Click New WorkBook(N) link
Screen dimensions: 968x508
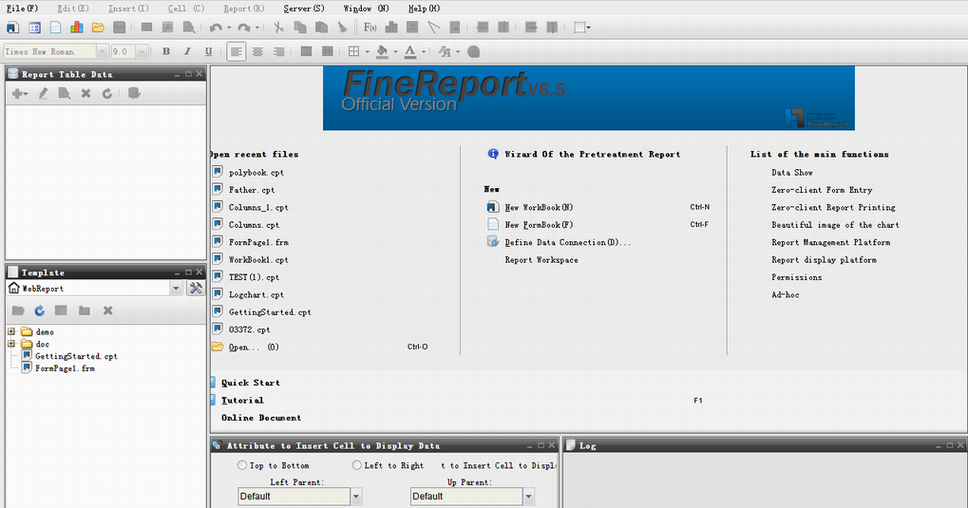[x=539, y=207]
